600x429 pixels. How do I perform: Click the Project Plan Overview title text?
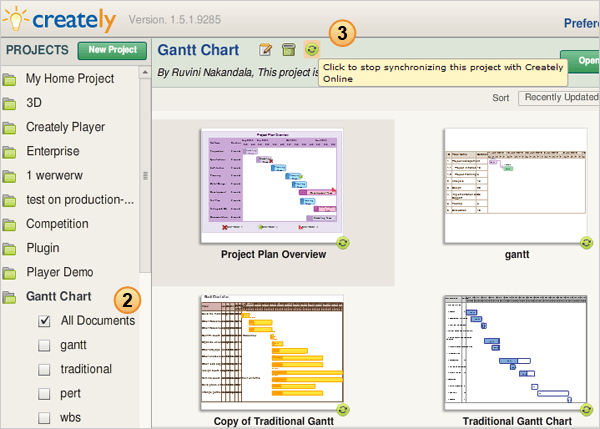pyautogui.click(x=274, y=254)
